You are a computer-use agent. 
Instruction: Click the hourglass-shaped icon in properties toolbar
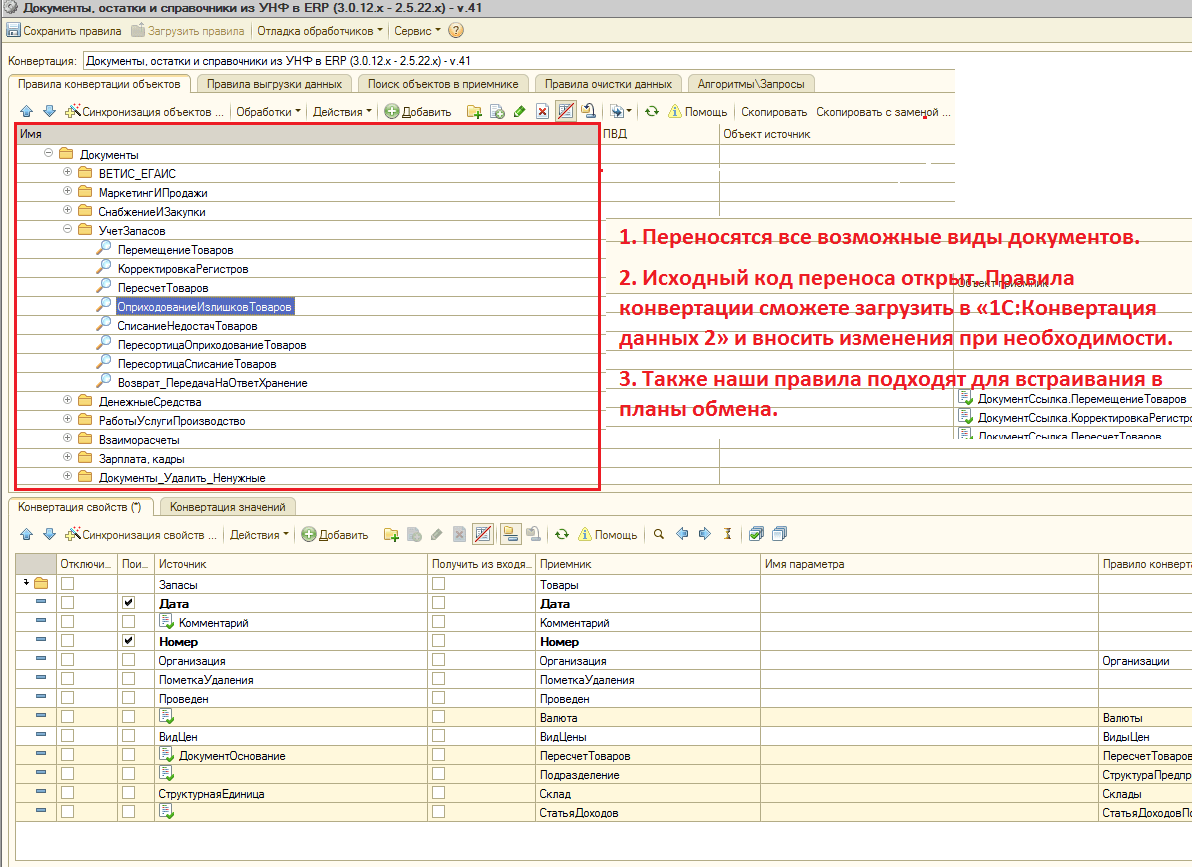(x=728, y=534)
